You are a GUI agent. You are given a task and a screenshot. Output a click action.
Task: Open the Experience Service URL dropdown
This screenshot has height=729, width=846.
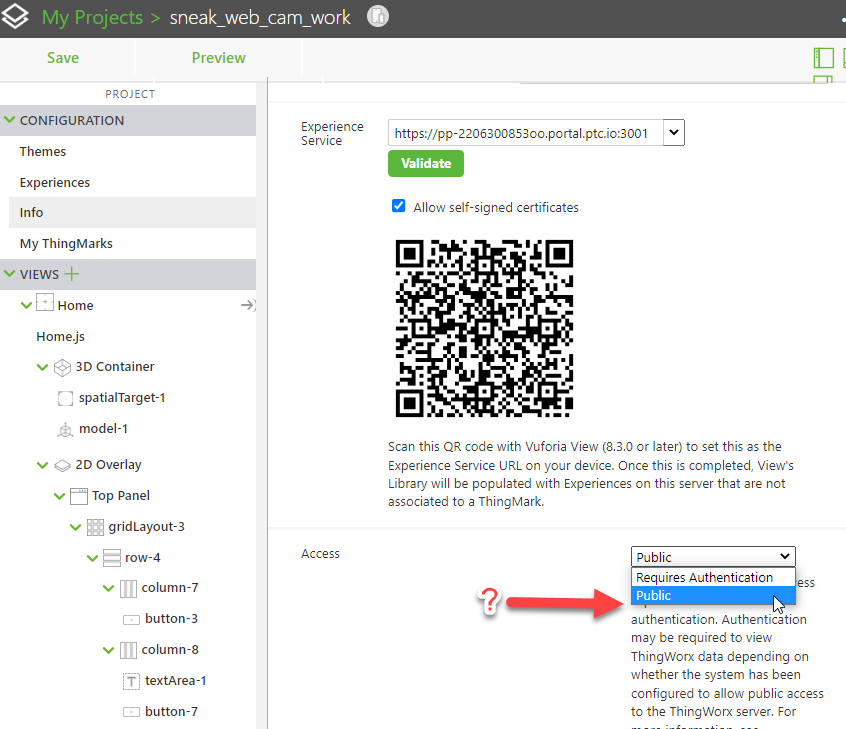pyautogui.click(x=673, y=131)
